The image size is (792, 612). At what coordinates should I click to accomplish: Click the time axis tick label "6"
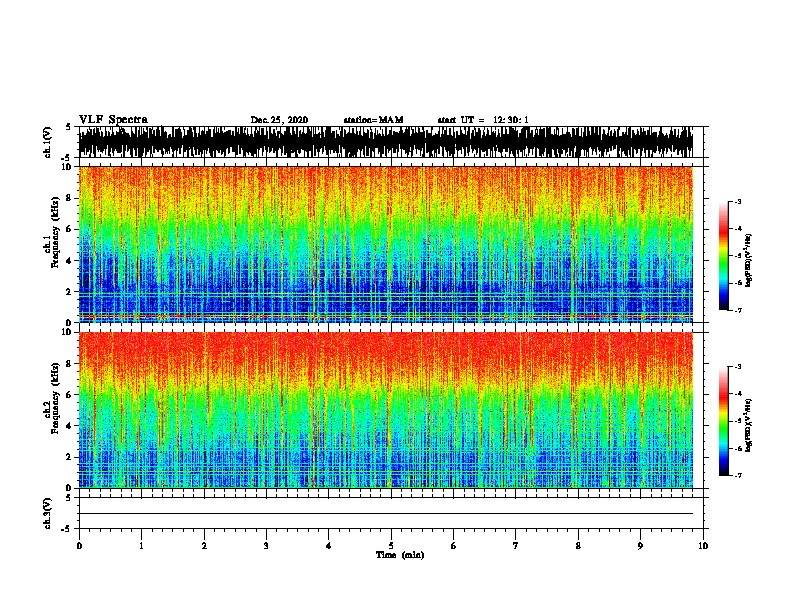[454, 546]
